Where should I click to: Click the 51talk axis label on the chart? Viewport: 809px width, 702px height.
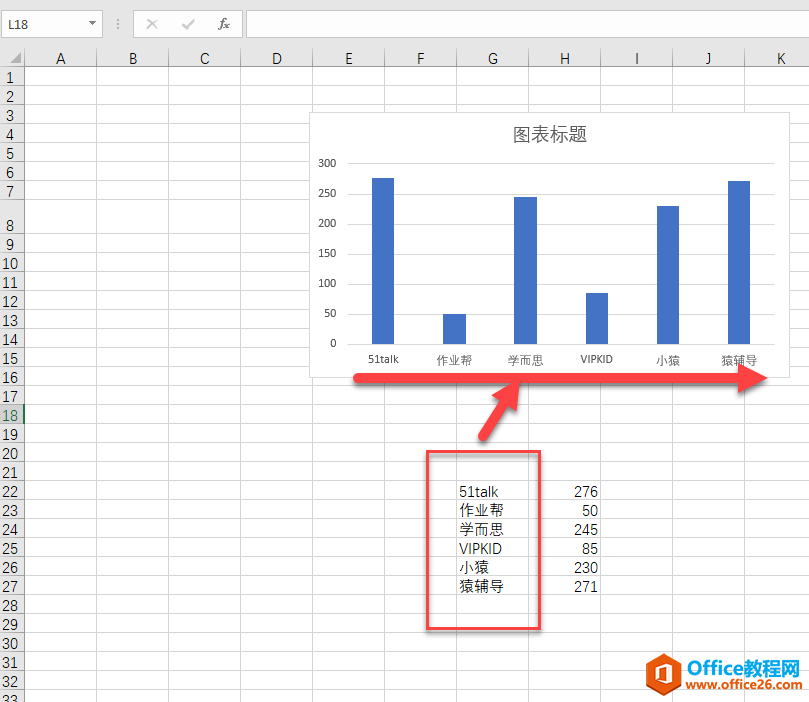tap(382, 359)
